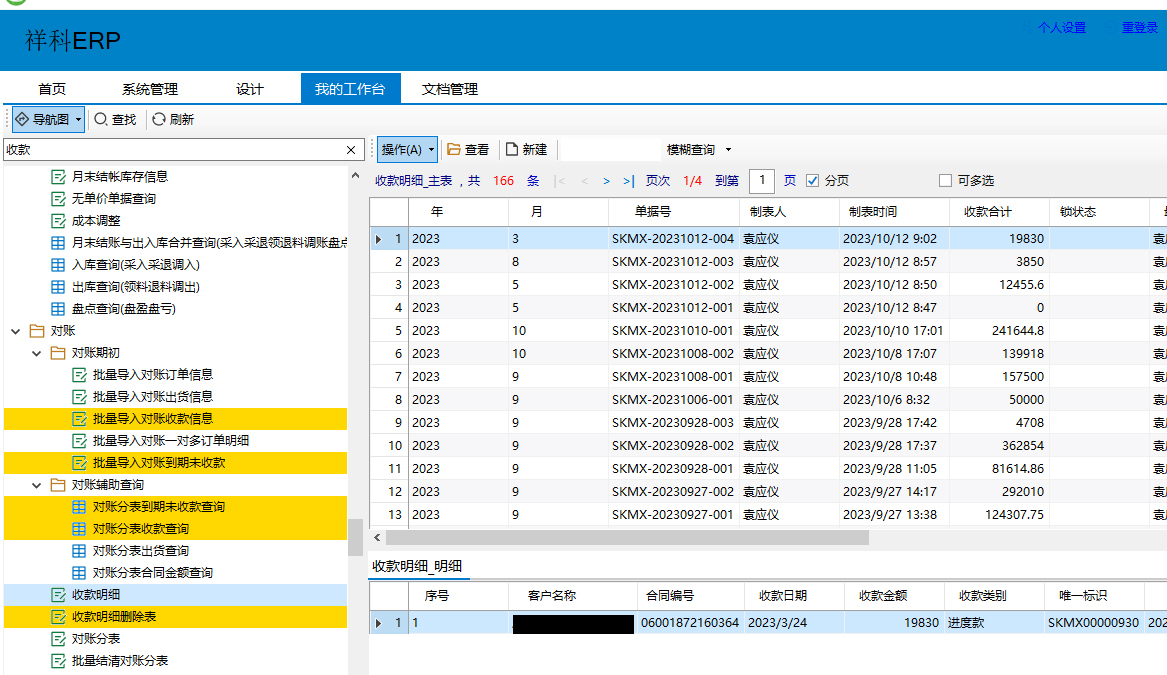Click the 新建 new document icon
The width and height of the screenshot is (1167, 675).
click(512, 149)
